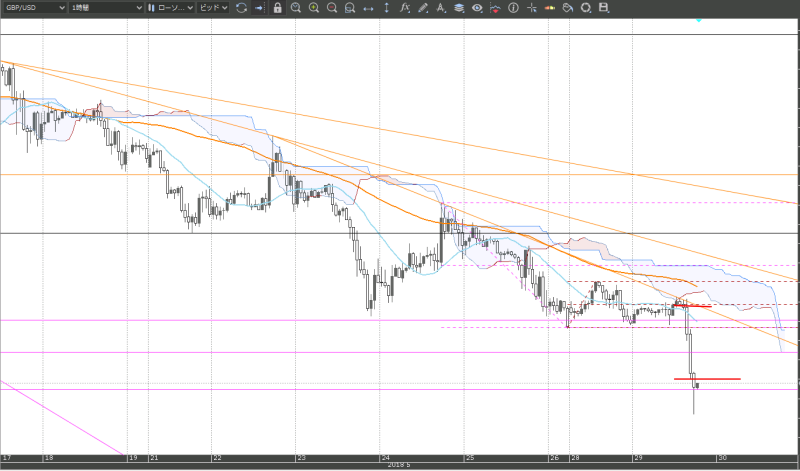Open the camera shutter screenshot icon
This screenshot has width=800, height=471.
click(586, 8)
